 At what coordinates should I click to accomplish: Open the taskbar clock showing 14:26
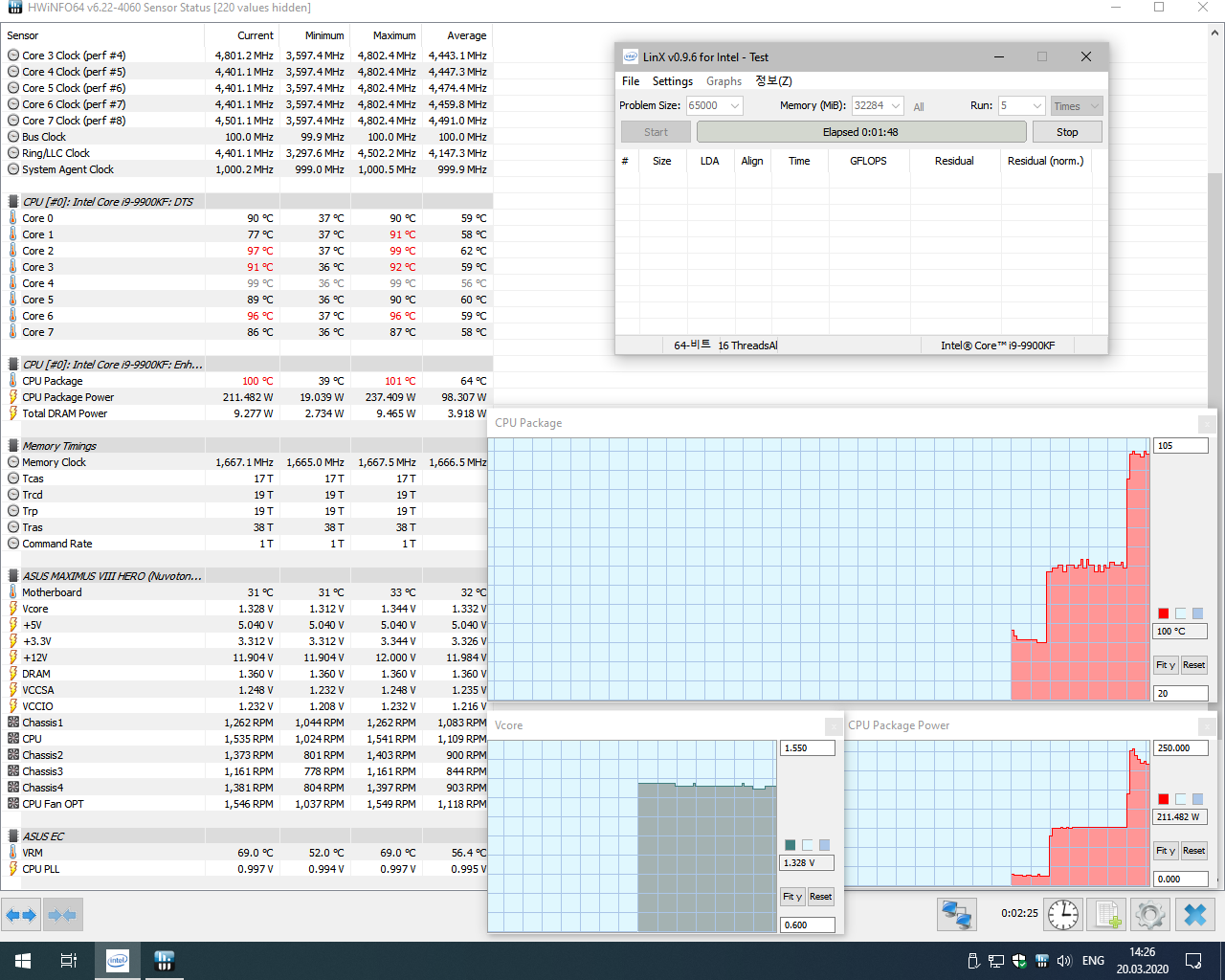point(1142,961)
